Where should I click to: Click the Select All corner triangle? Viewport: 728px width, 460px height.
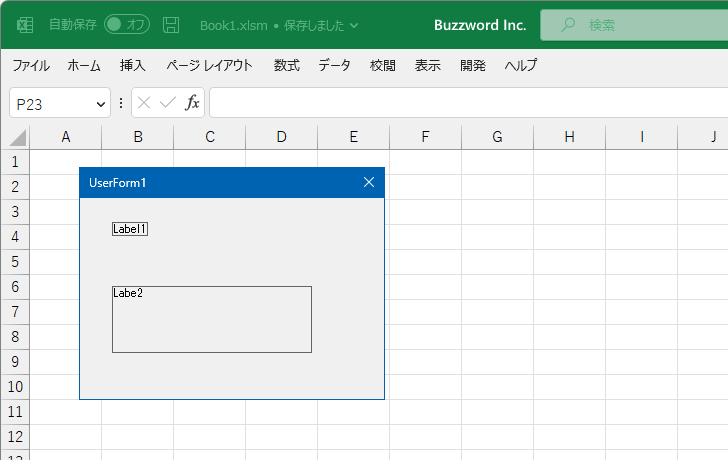click(17, 137)
